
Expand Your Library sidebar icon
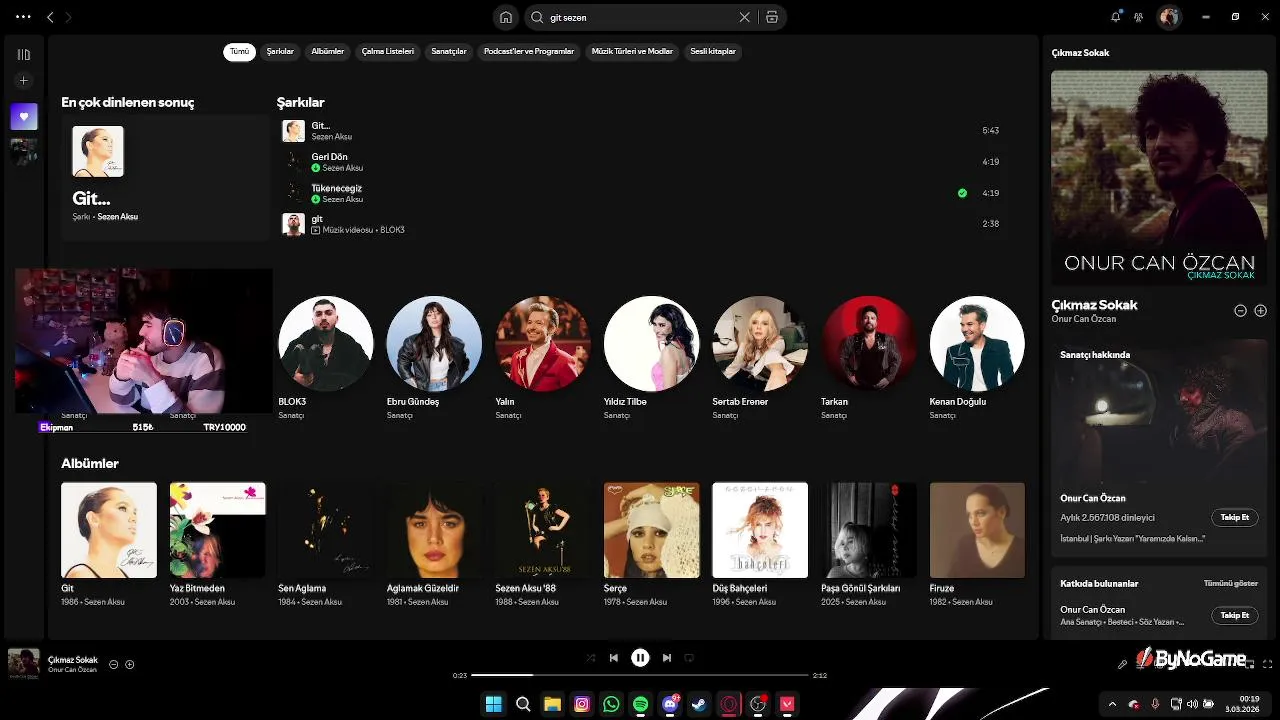click(x=24, y=55)
